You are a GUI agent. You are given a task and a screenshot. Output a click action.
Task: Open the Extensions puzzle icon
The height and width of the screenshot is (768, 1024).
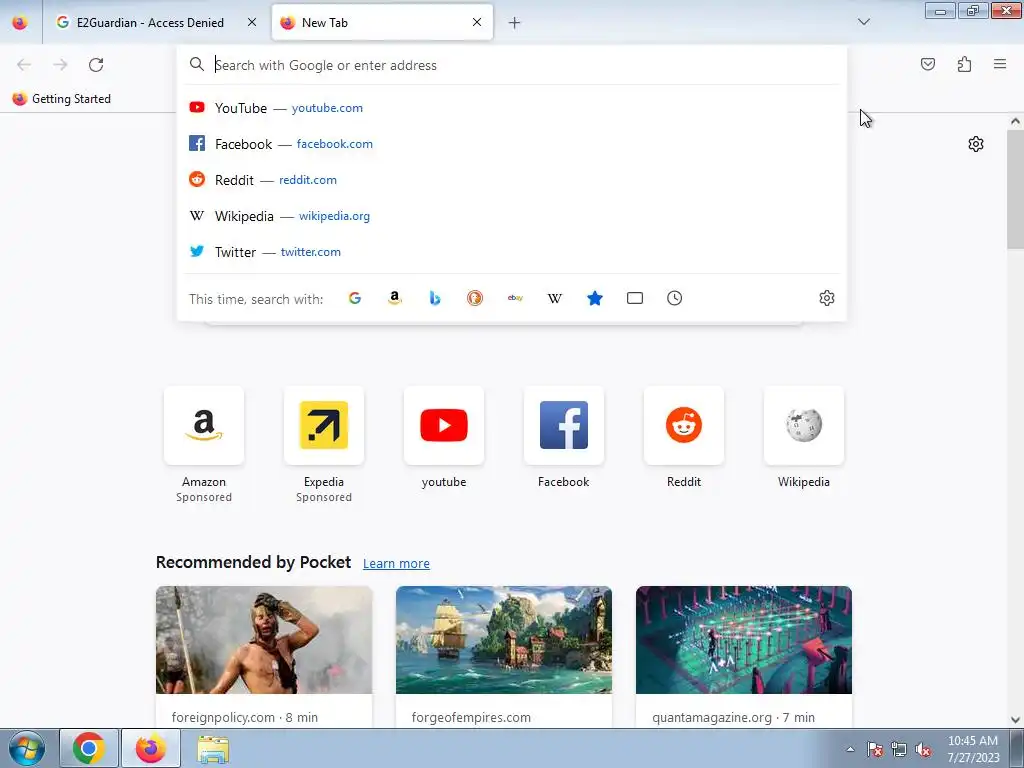[965, 64]
